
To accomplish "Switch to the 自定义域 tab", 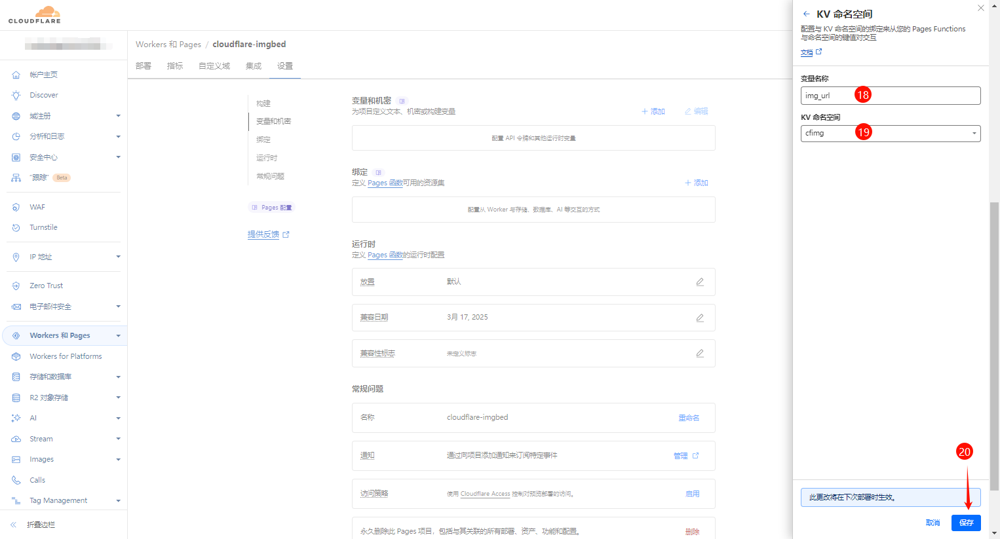I will pos(214,66).
